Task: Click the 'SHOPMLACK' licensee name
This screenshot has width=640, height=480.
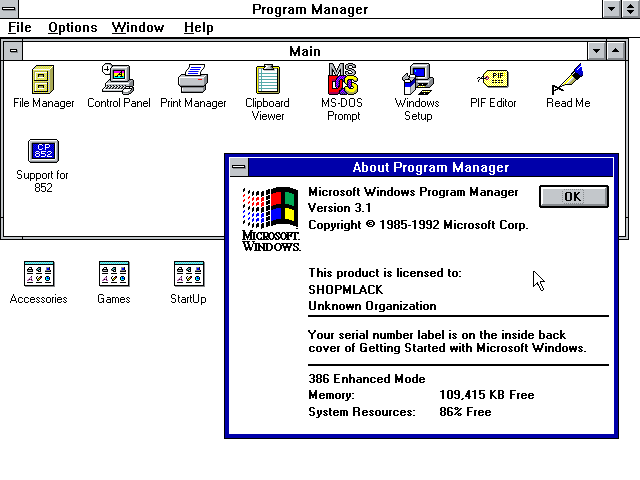Action: (346, 290)
